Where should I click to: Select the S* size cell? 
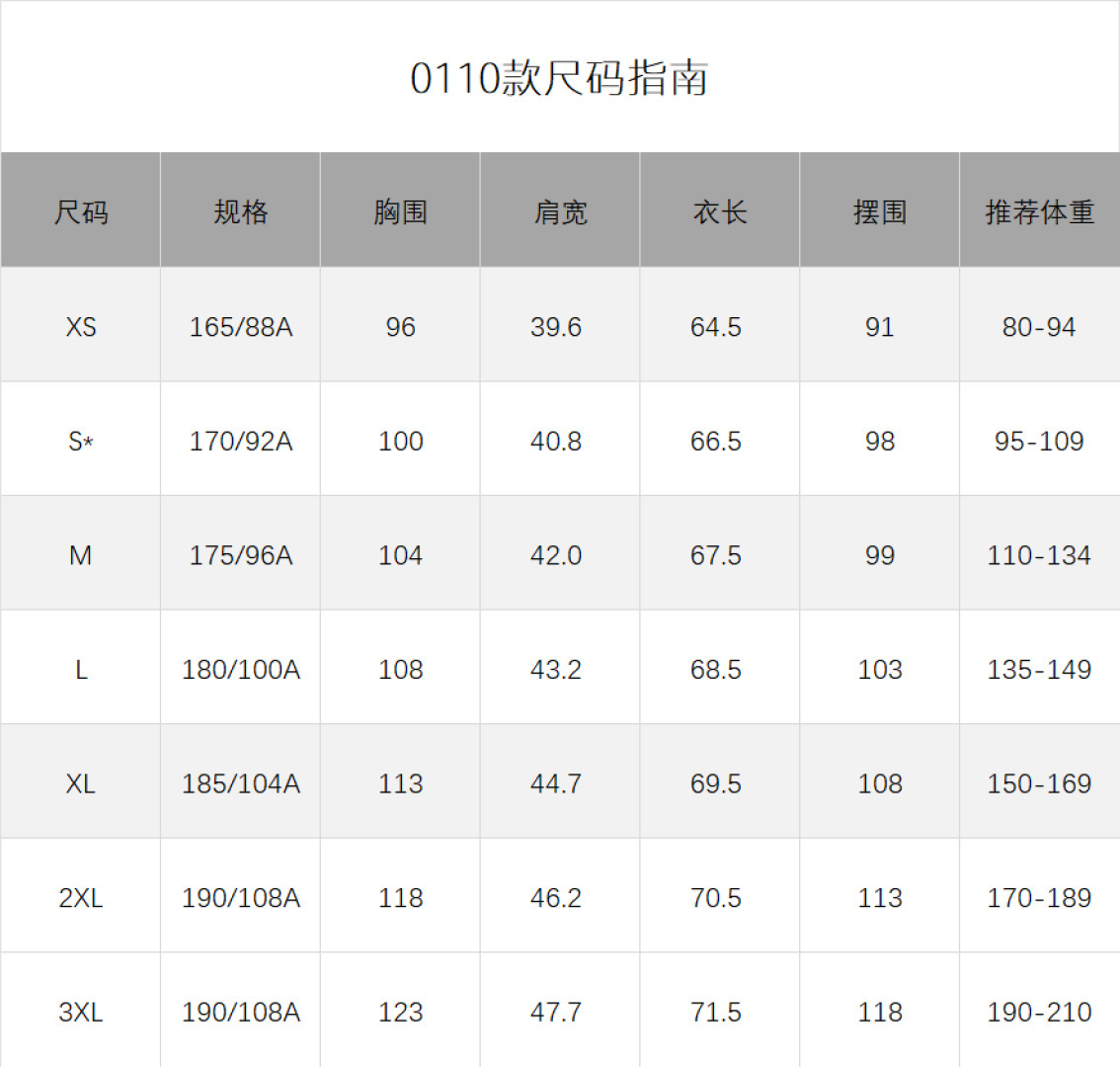coord(81,442)
